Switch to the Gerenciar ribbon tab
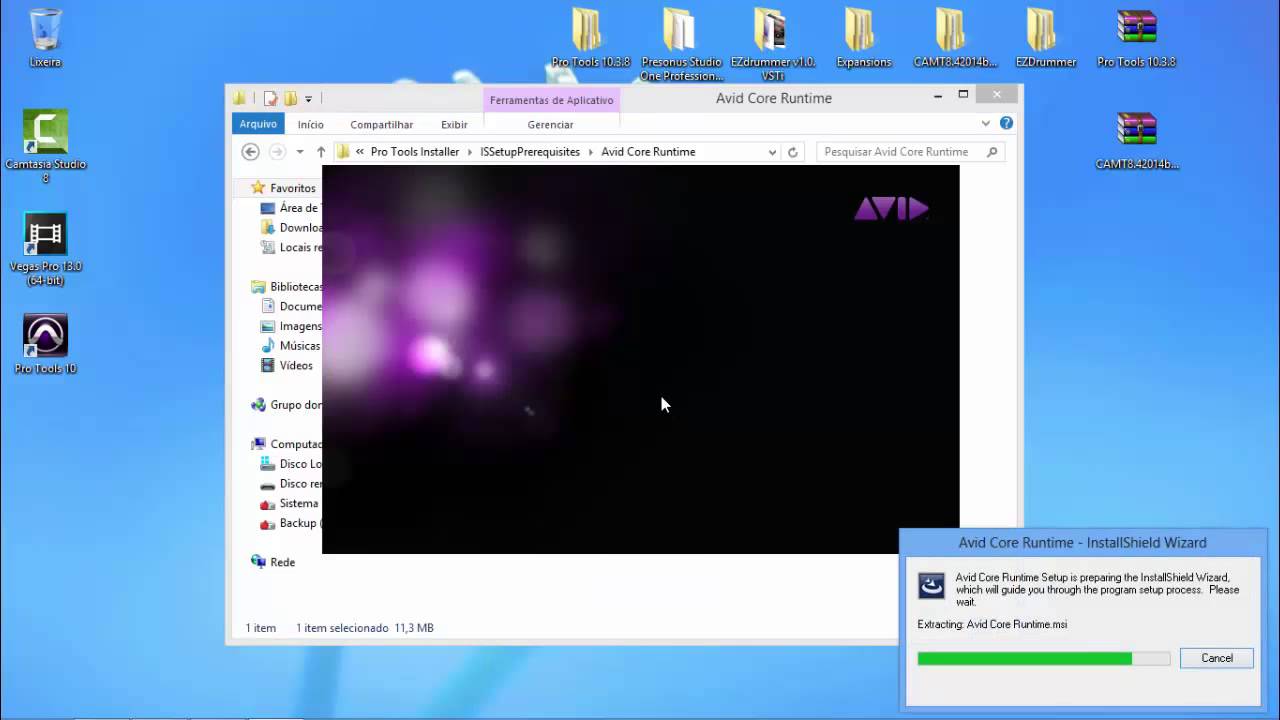Viewport: 1280px width, 720px height. (550, 124)
